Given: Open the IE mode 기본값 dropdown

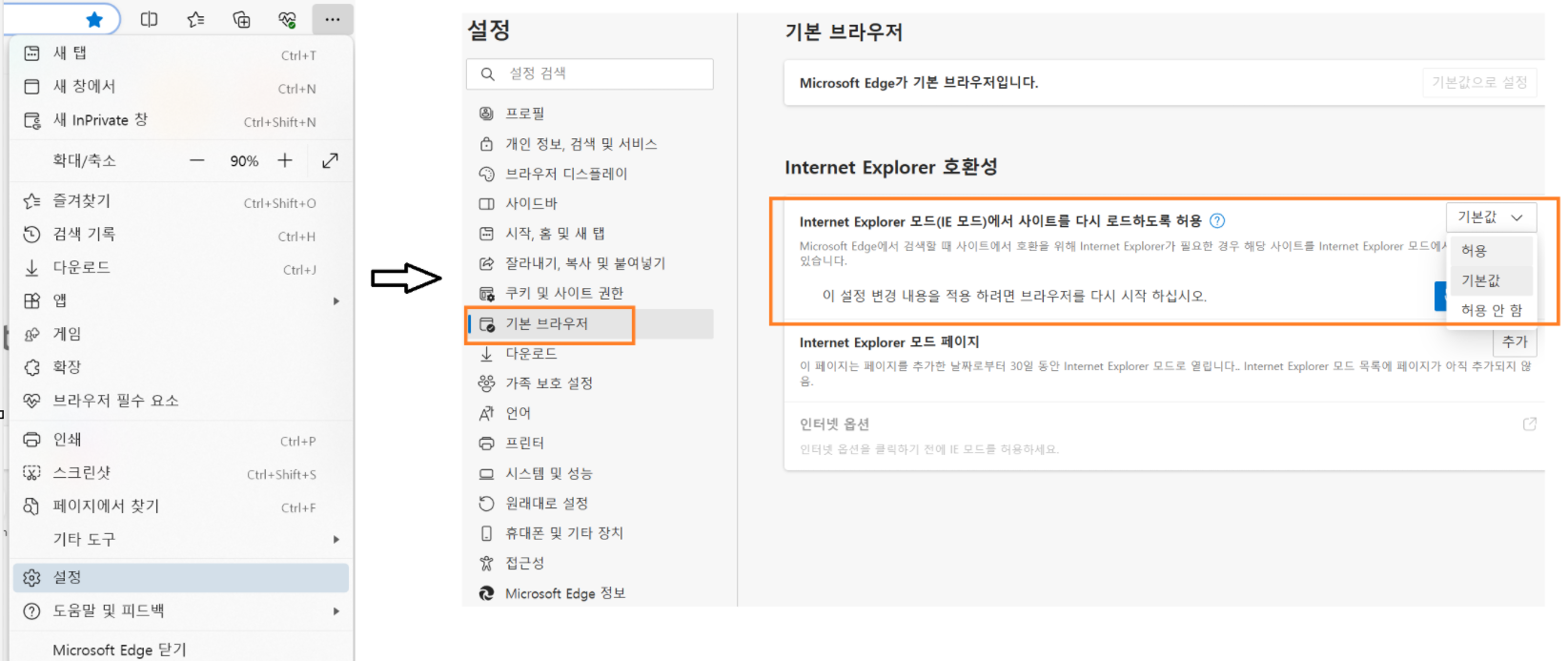Looking at the screenshot, I should 1491,217.
